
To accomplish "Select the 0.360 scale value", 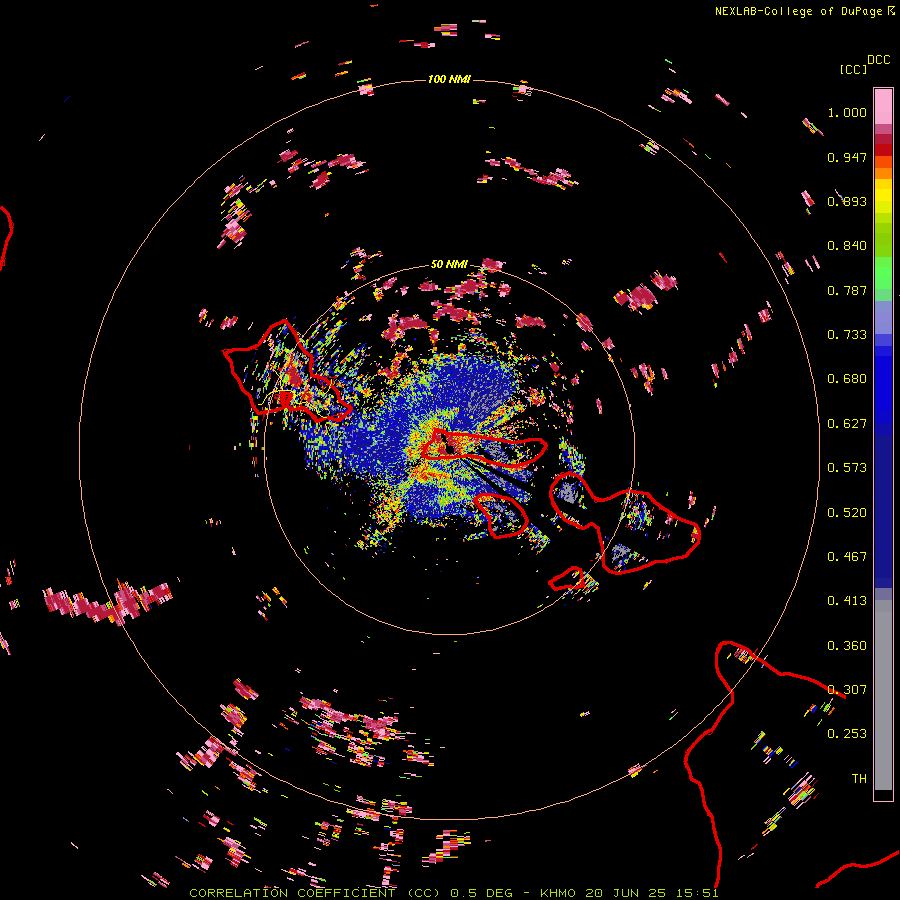I will pyautogui.click(x=847, y=646).
